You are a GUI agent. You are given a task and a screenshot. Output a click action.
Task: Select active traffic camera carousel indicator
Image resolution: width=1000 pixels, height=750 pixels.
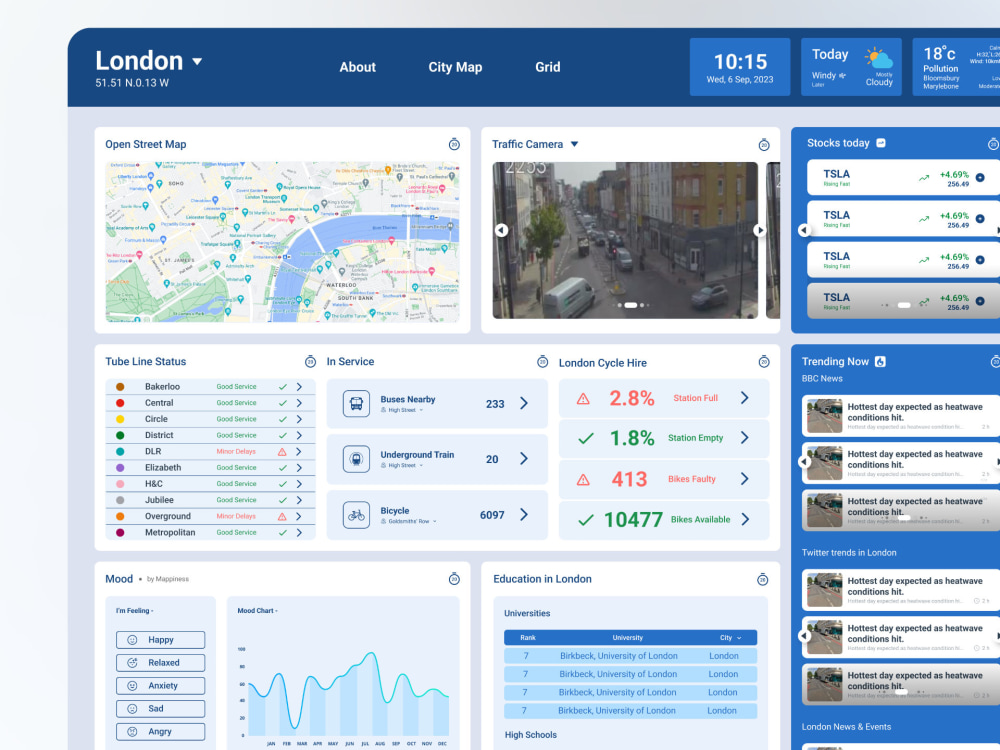pyautogui.click(x=630, y=305)
